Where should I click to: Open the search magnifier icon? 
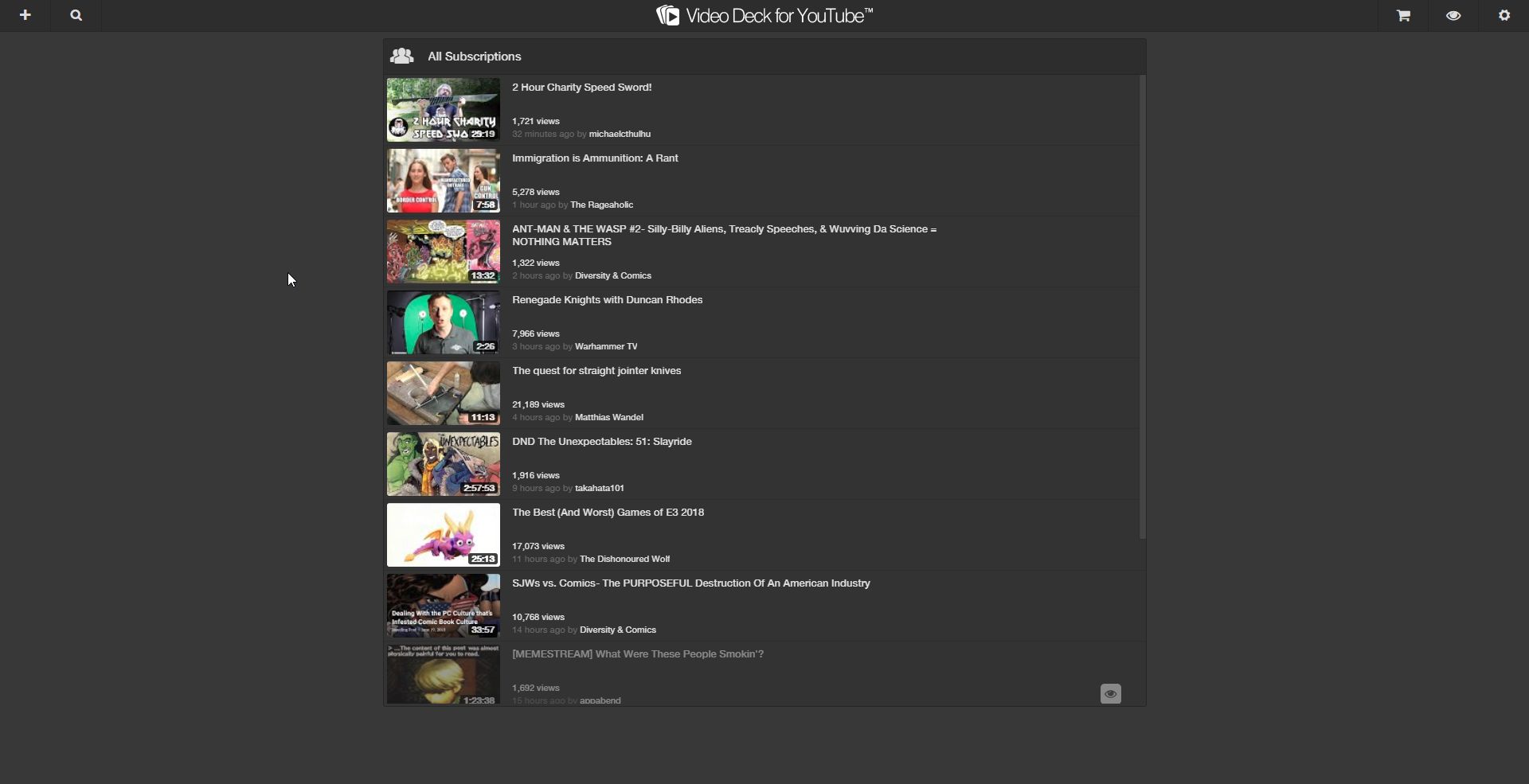click(76, 15)
